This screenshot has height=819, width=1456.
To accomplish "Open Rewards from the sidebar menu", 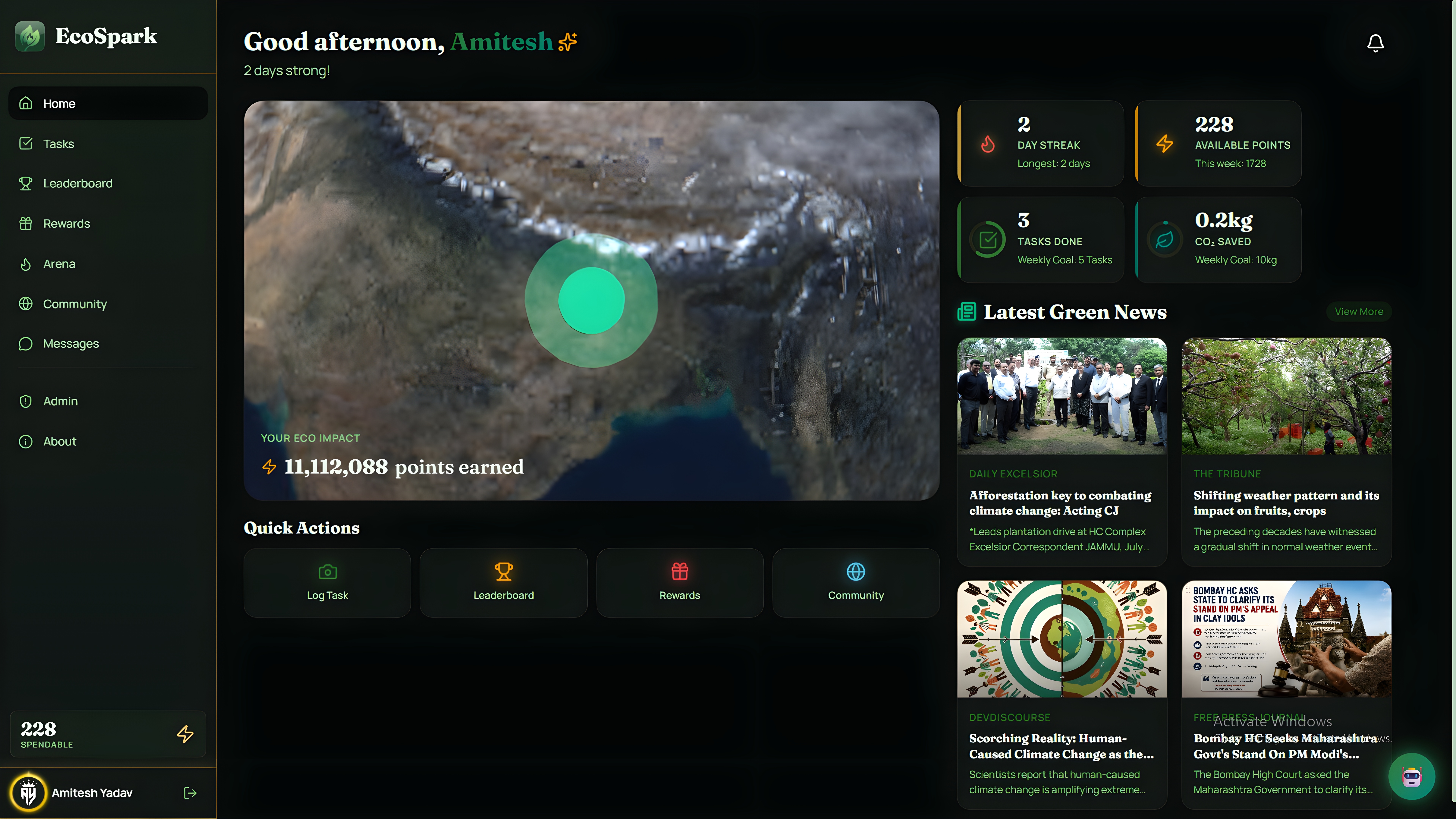I will coord(108,223).
